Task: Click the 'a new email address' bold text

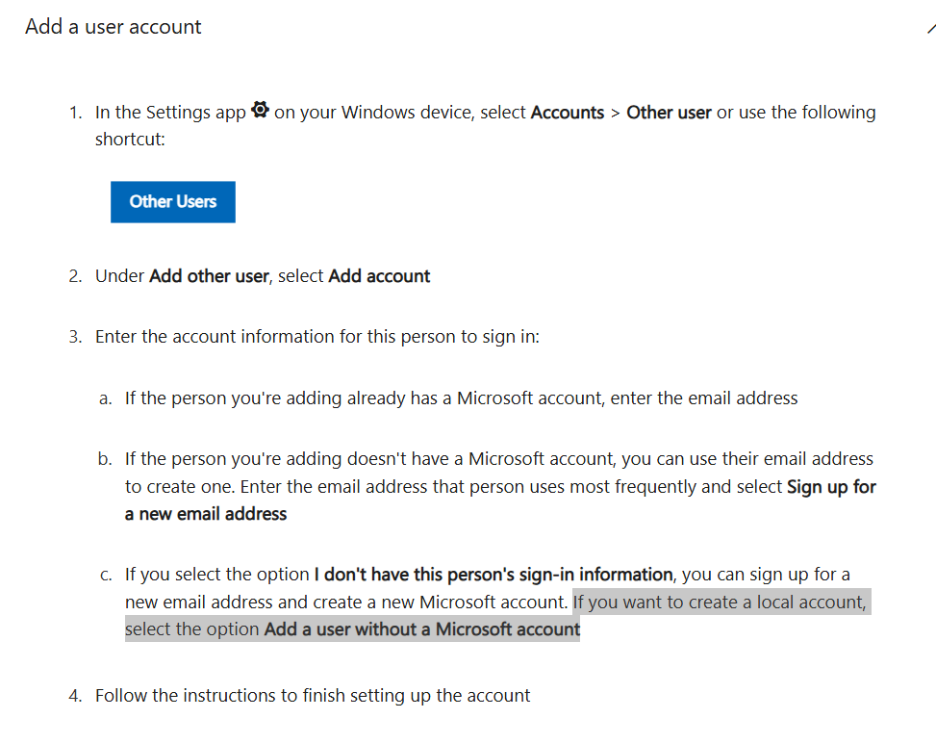Action: coord(206,514)
